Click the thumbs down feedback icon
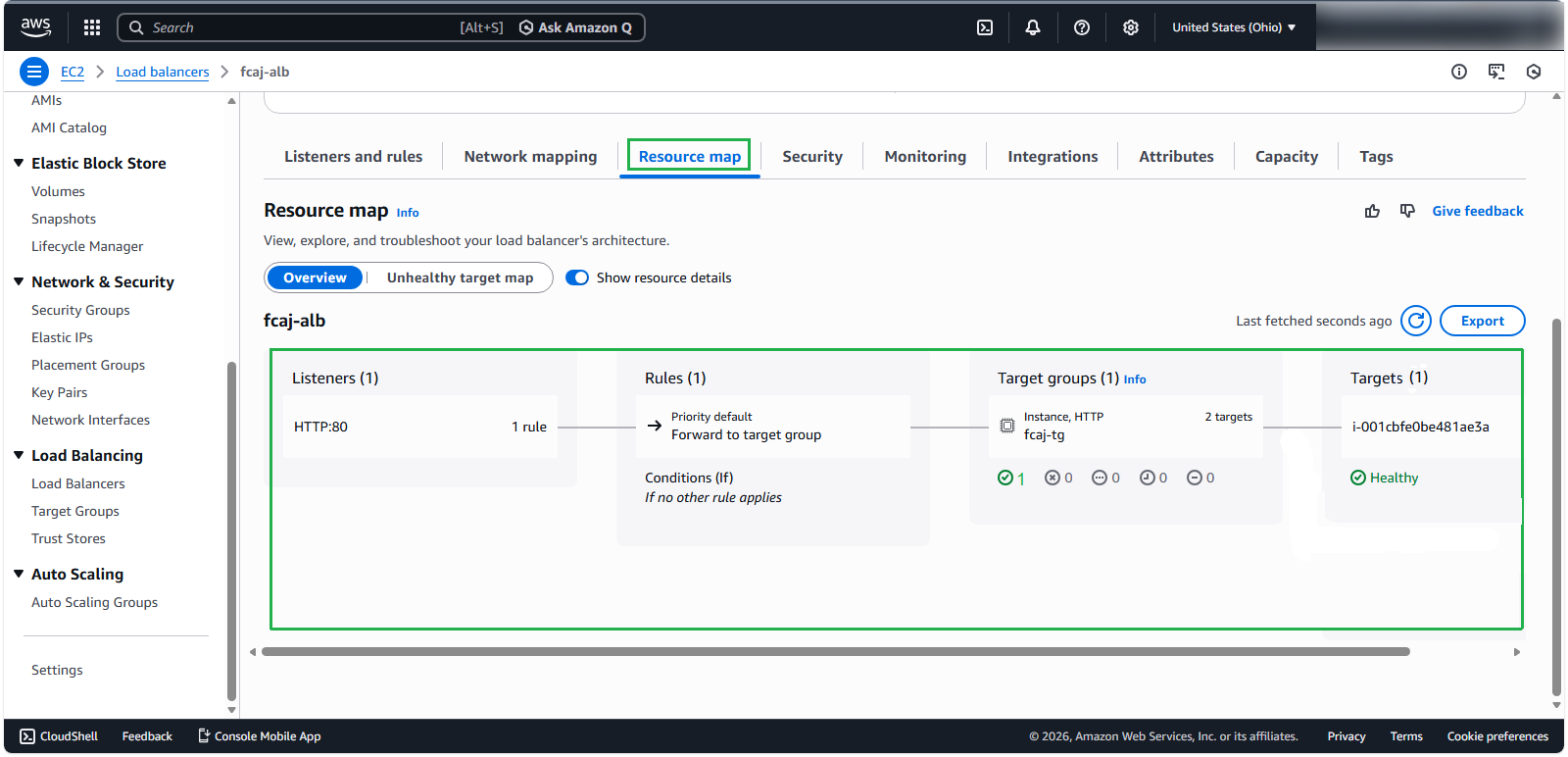Screen dimensions: 1568x757 (x=1407, y=211)
